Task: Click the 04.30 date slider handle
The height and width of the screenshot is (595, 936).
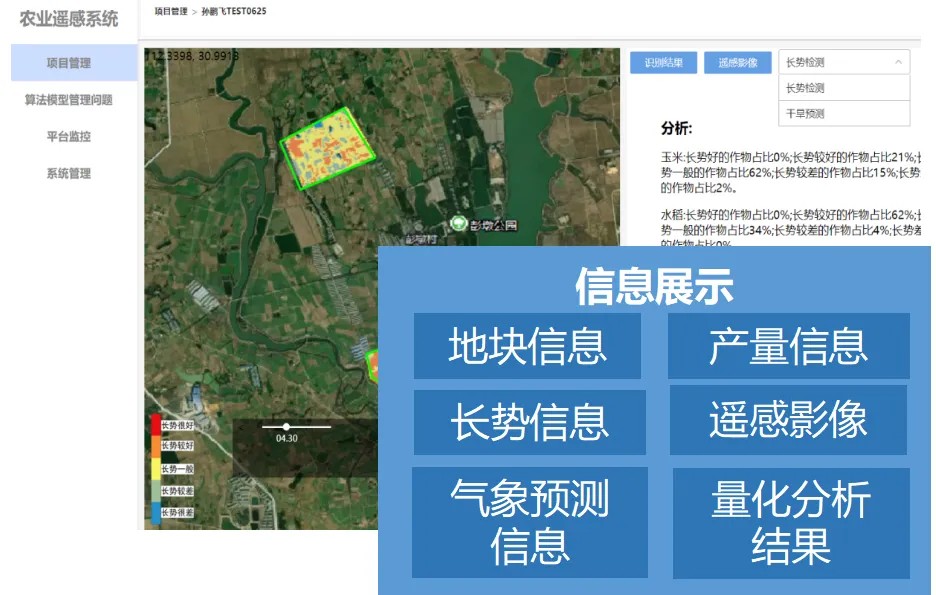Action: (287, 427)
